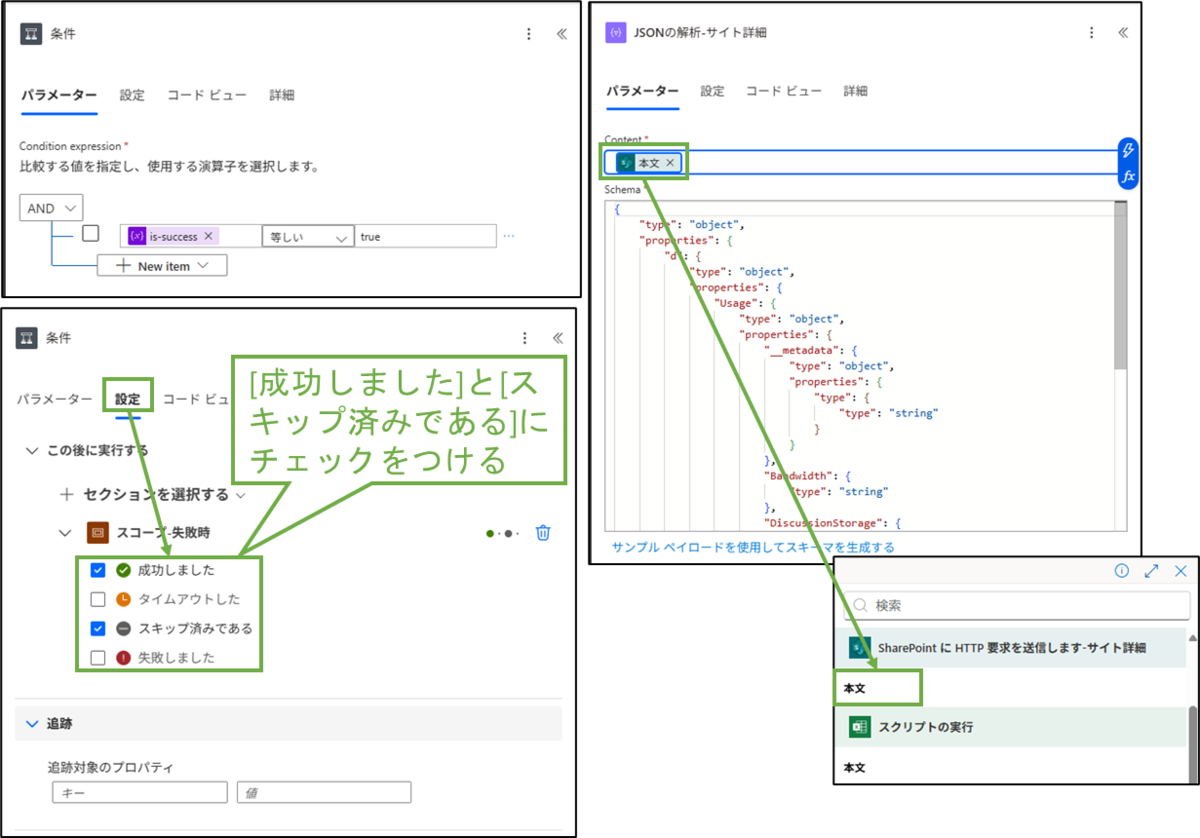Check the 失敗しました checkbox
This screenshot has height=838, width=1200.
[98, 657]
